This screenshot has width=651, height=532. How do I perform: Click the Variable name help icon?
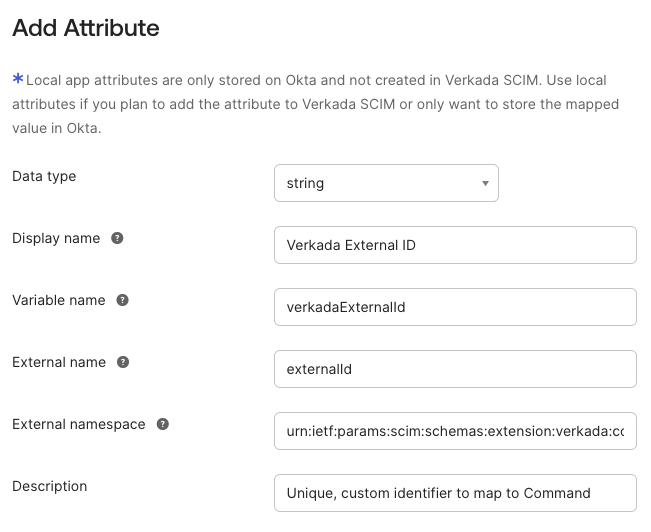point(123,301)
